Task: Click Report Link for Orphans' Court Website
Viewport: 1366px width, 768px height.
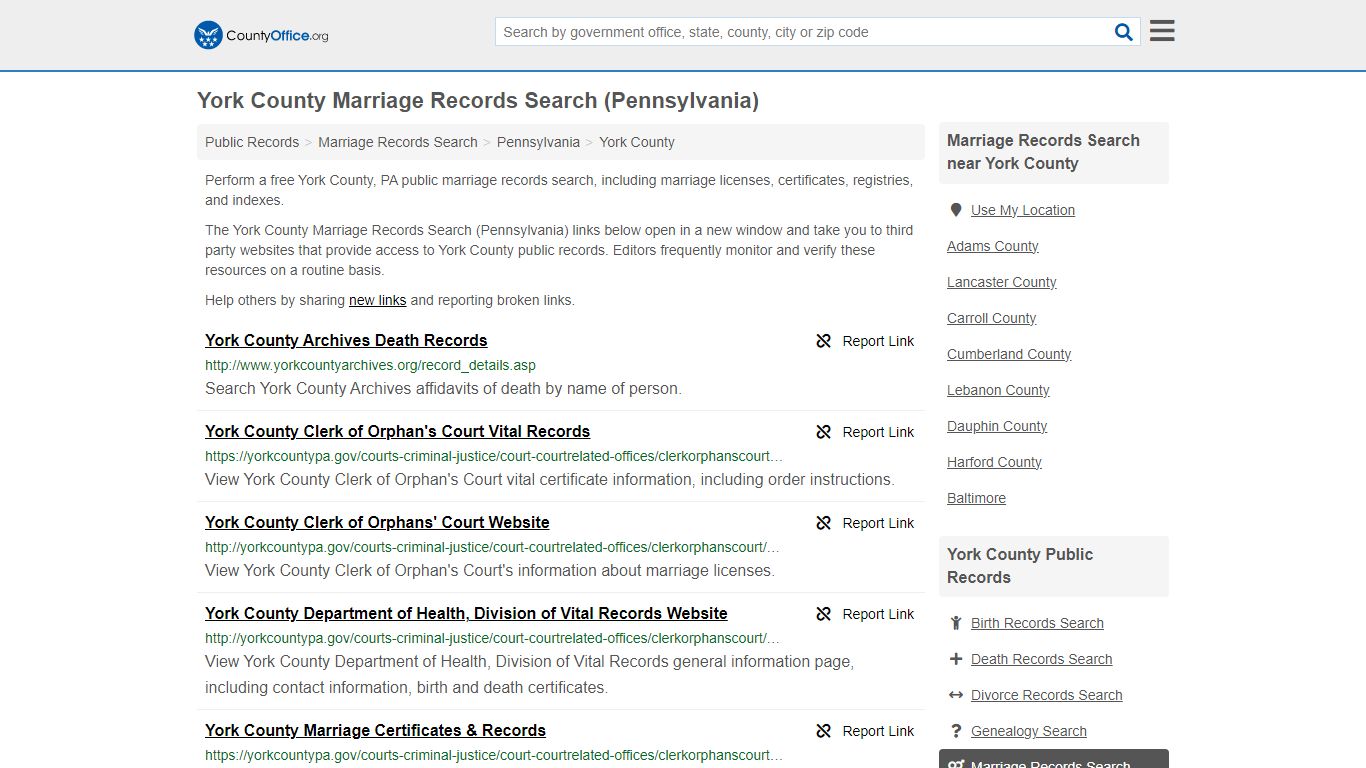Action: (x=878, y=523)
